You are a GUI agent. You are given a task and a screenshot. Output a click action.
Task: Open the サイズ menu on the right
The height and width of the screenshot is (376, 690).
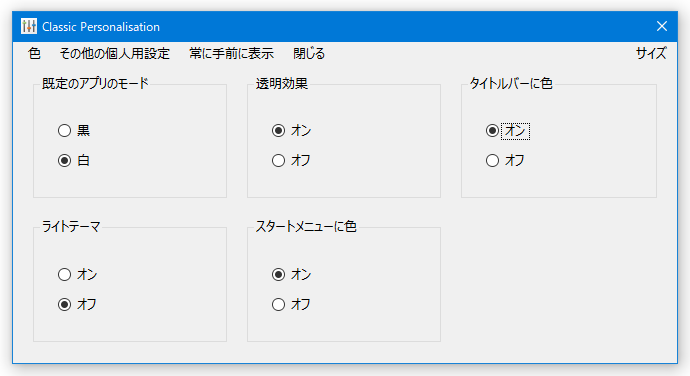pyautogui.click(x=651, y=53)
